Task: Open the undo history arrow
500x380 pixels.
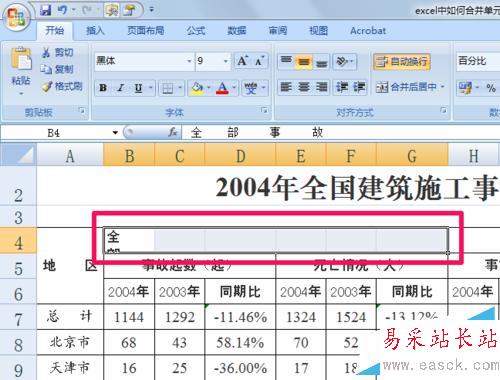Action: (73, 10)
